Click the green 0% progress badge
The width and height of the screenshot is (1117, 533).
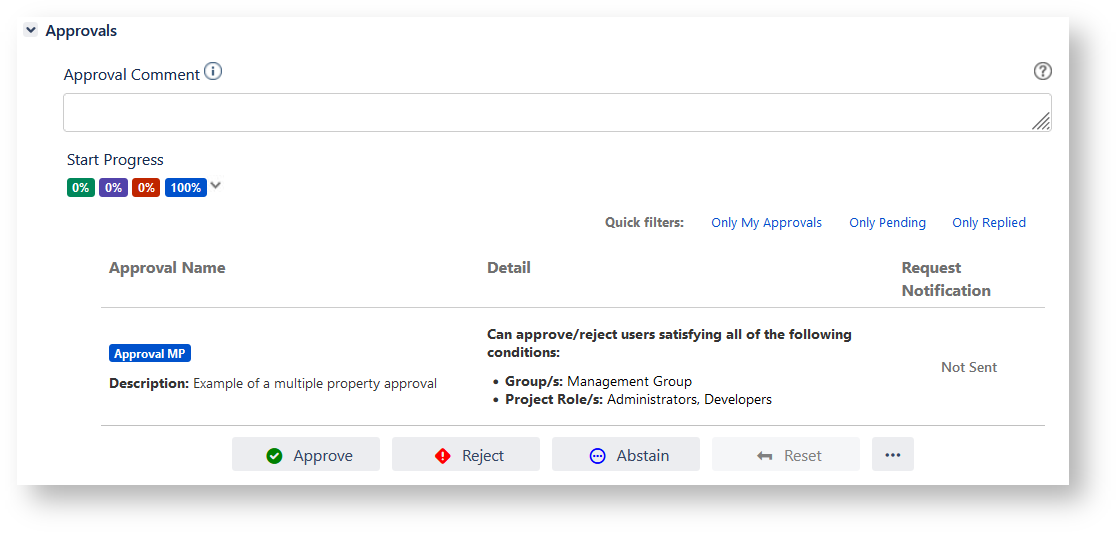point(81,188)
